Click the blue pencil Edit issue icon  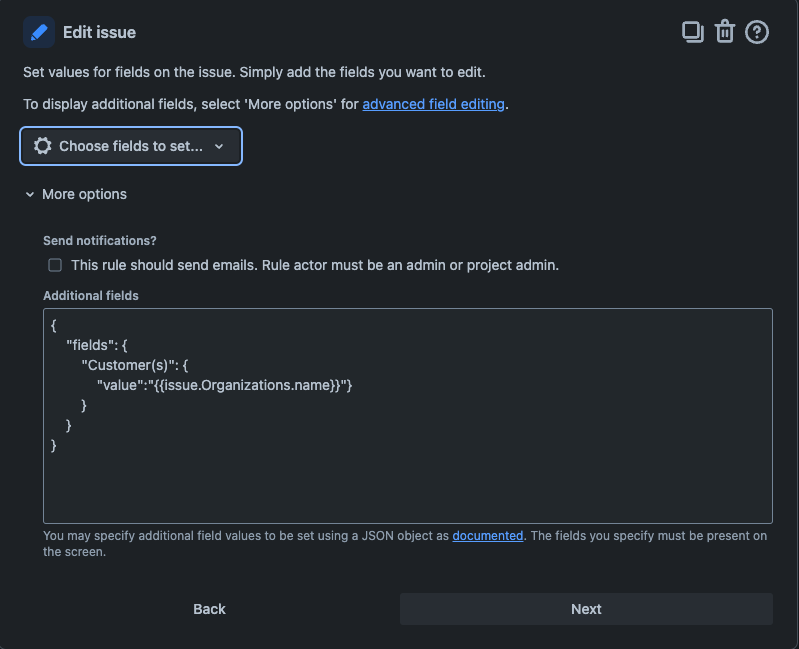pos(39,32)
